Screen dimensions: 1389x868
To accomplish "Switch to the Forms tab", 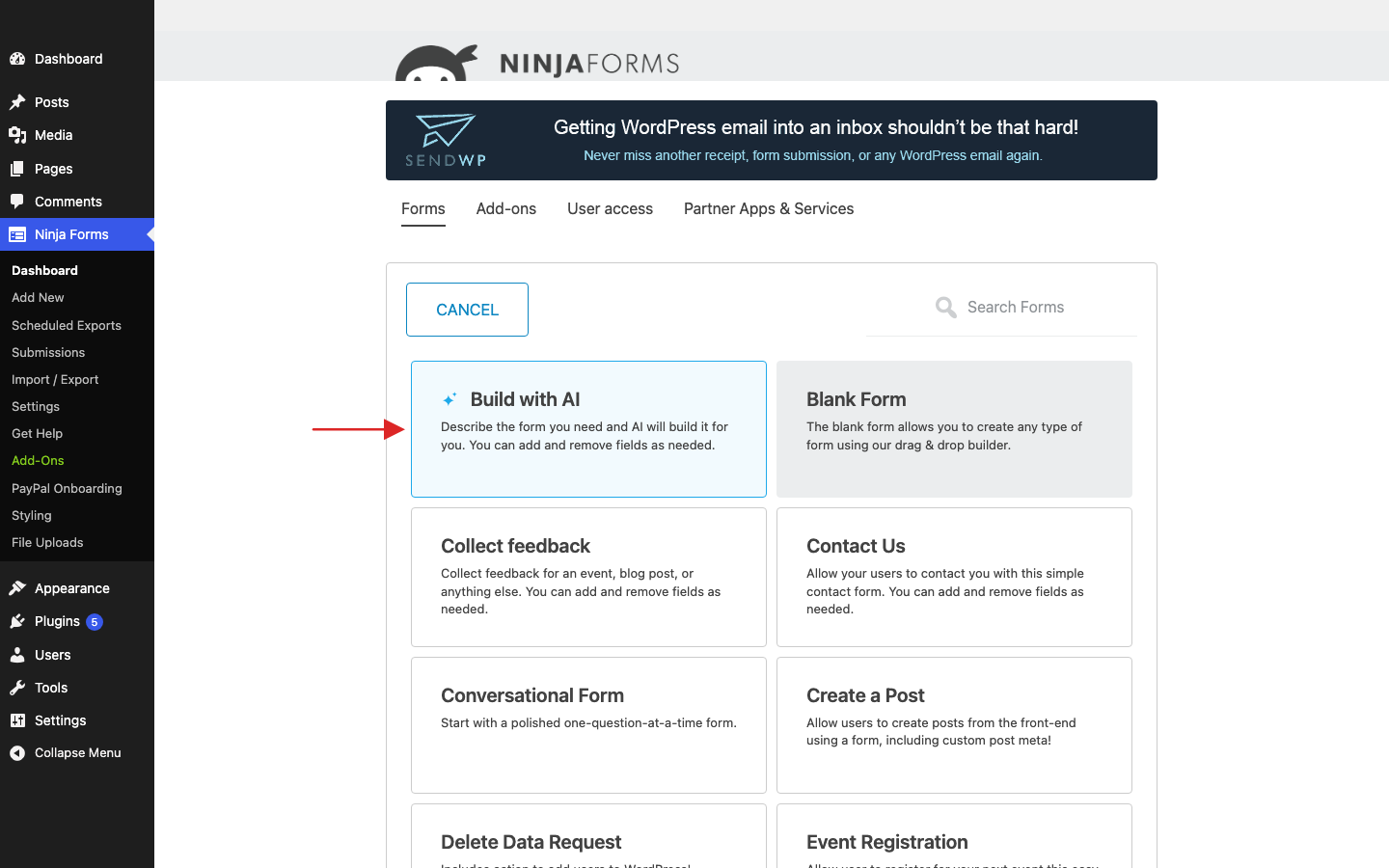I will [423, 208].
